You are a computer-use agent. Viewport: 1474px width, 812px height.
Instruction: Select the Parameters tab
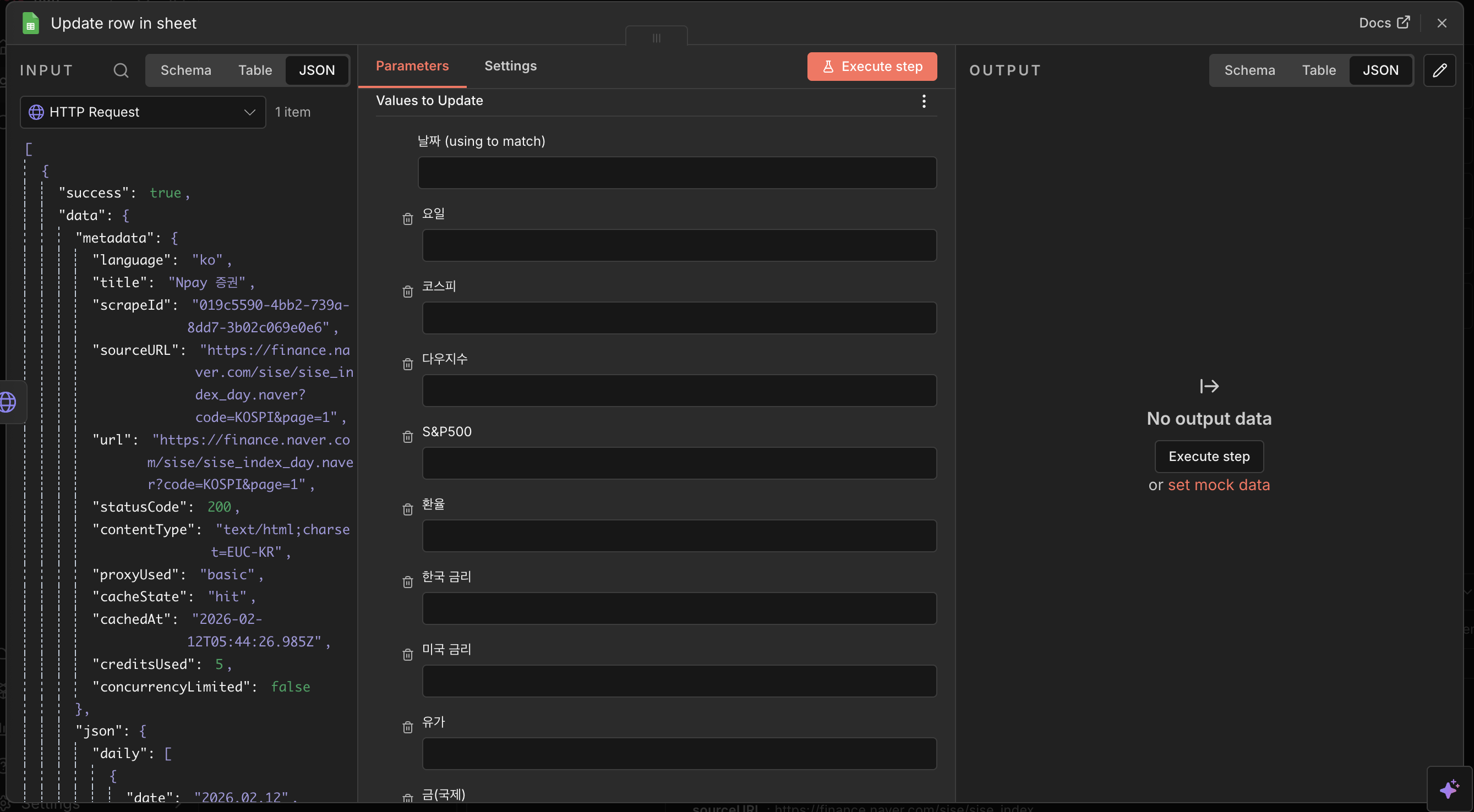coord(412,67)
